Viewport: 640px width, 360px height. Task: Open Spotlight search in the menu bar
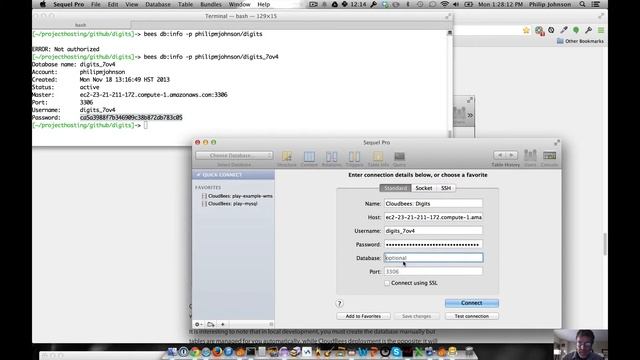pos(582,4)
